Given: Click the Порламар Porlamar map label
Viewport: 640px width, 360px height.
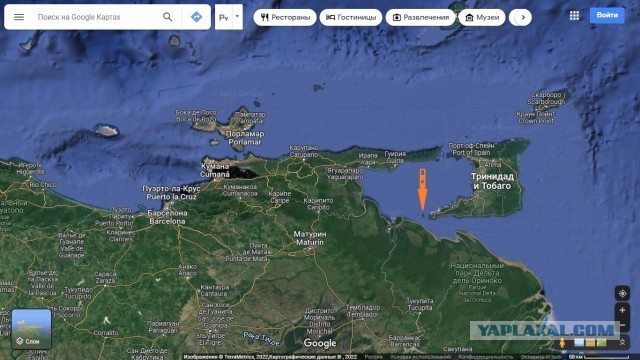Looking at the screenshot, I should pos(245,138).
